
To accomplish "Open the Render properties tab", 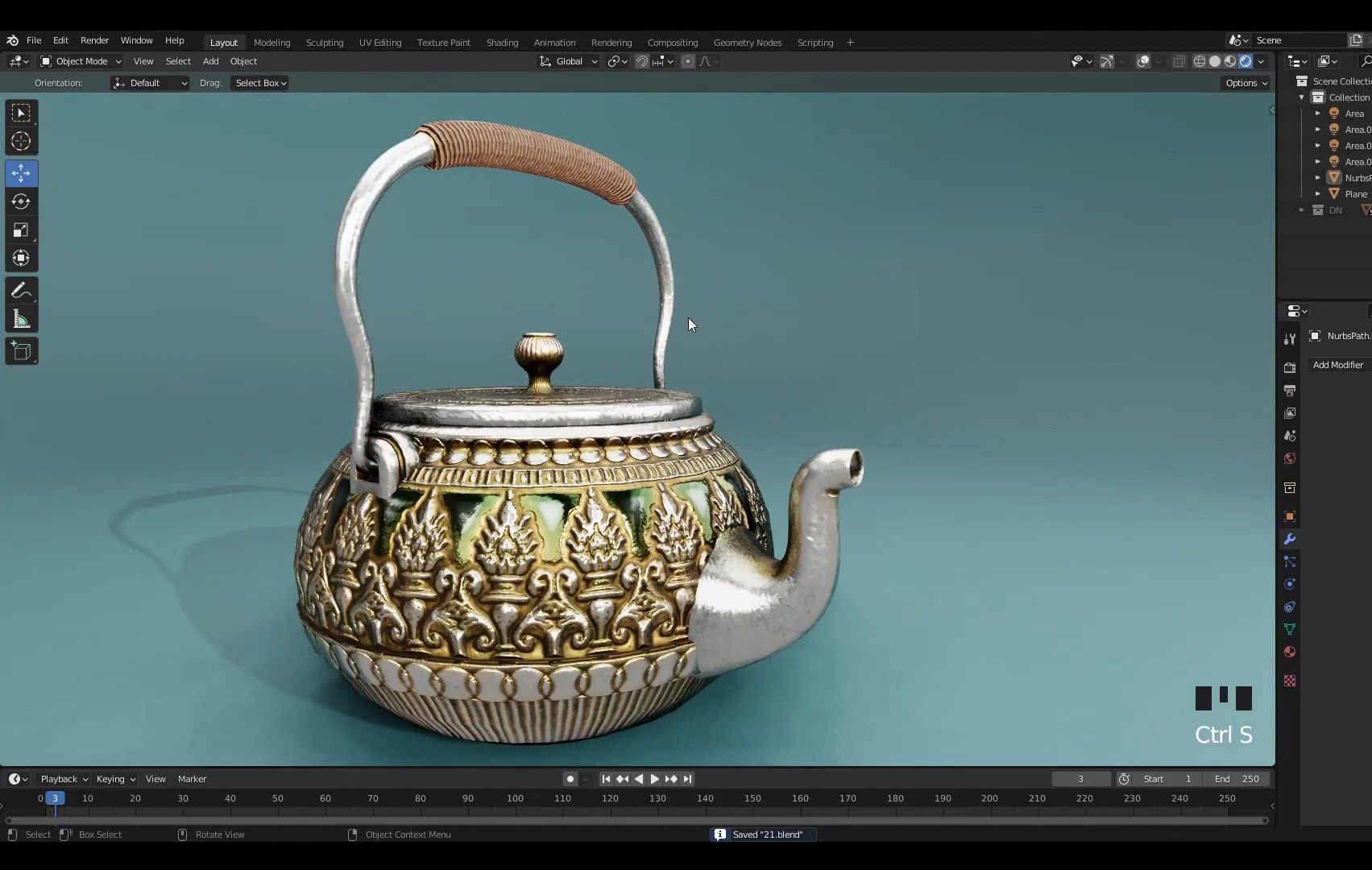I will click(x=1289, y=367).
